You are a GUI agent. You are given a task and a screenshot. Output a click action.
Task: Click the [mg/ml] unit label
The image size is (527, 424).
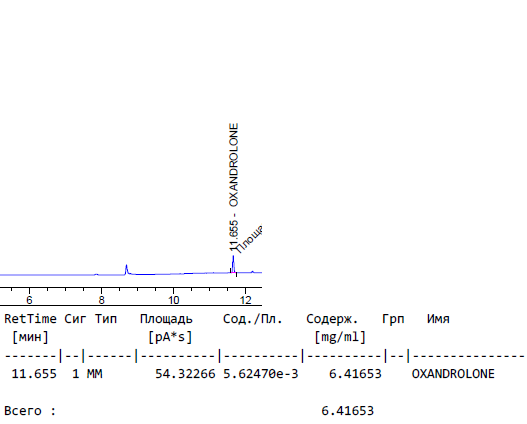pyautogui.click(x=340, y=337)
